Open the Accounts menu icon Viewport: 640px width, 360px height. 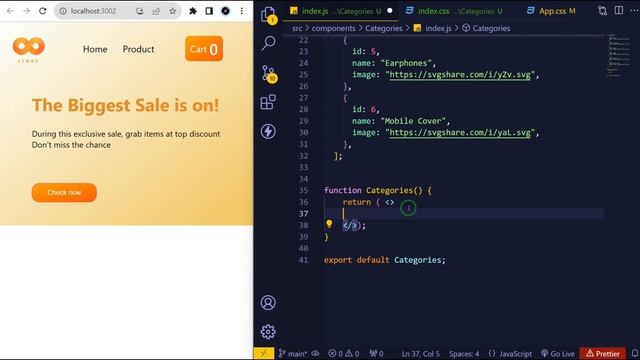[x=268, y=302]
